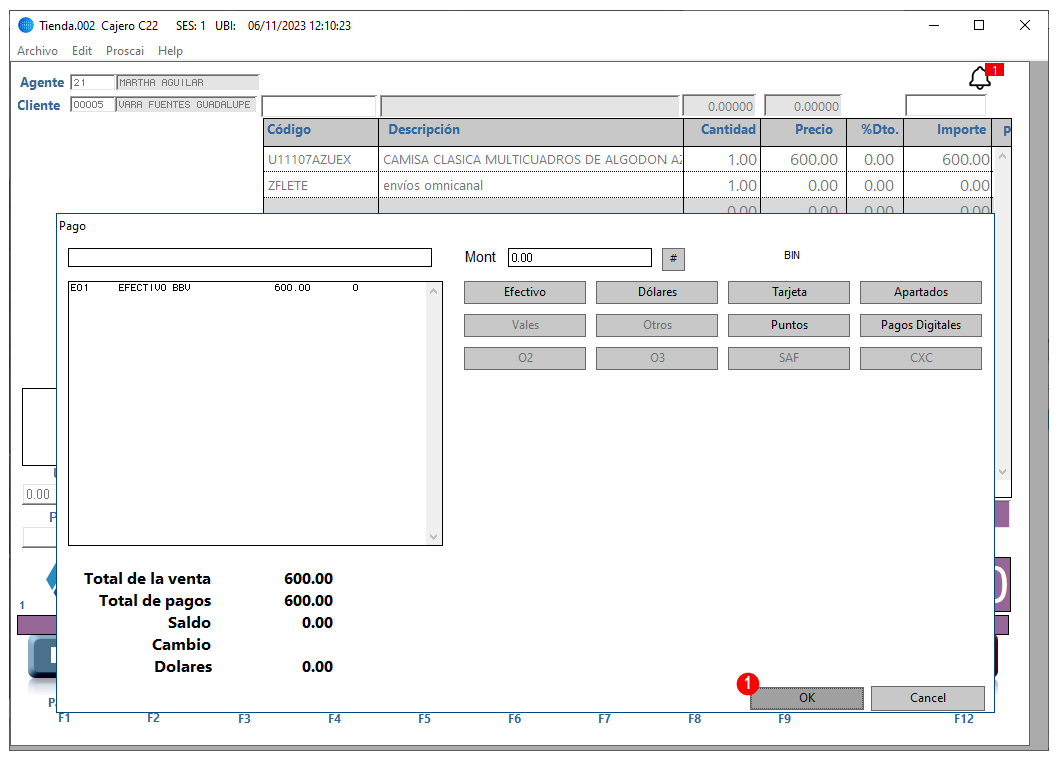
Task: Minimize the Tienda window
Action: (x=934, y=26)
